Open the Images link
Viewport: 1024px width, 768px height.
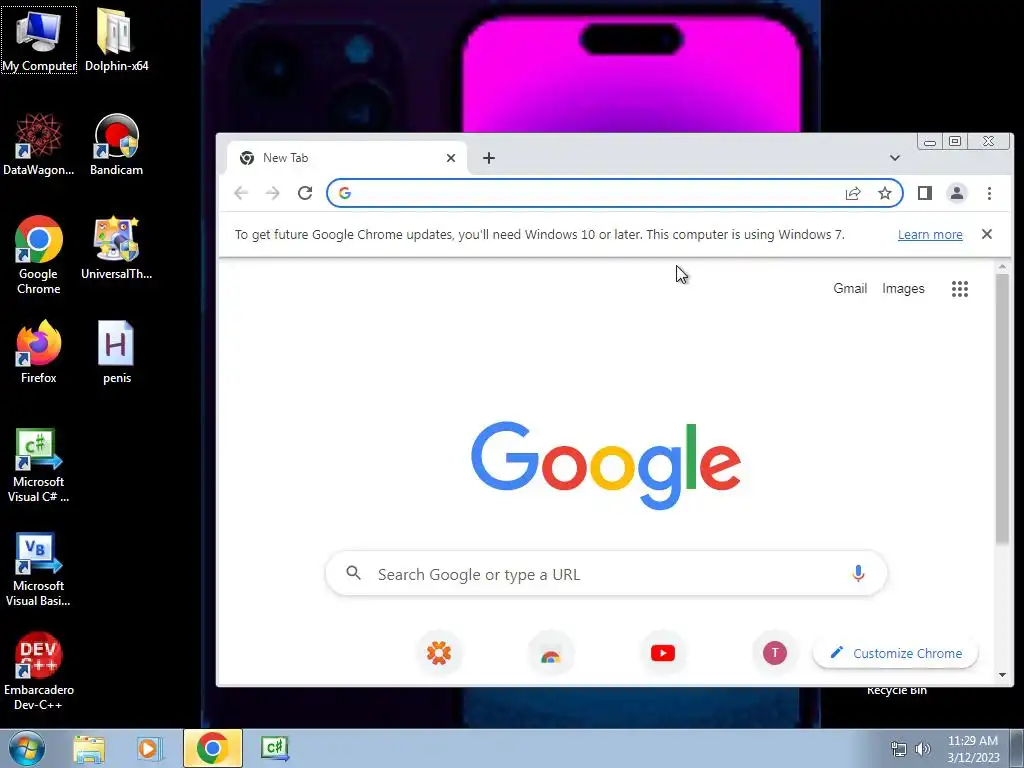pos(903,288)
